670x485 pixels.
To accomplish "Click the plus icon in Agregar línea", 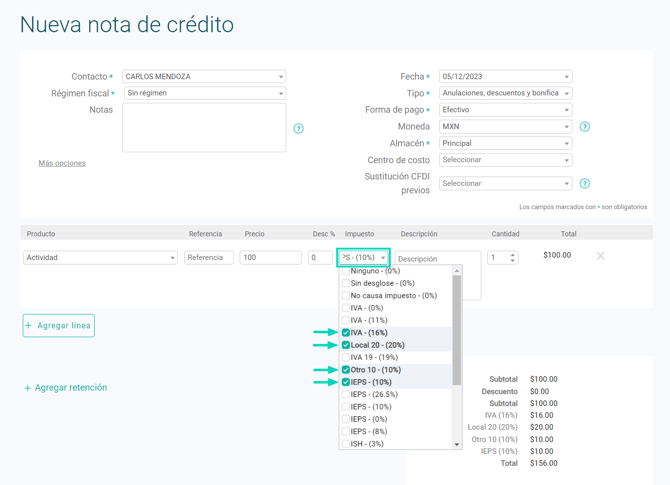I will 30,326.
